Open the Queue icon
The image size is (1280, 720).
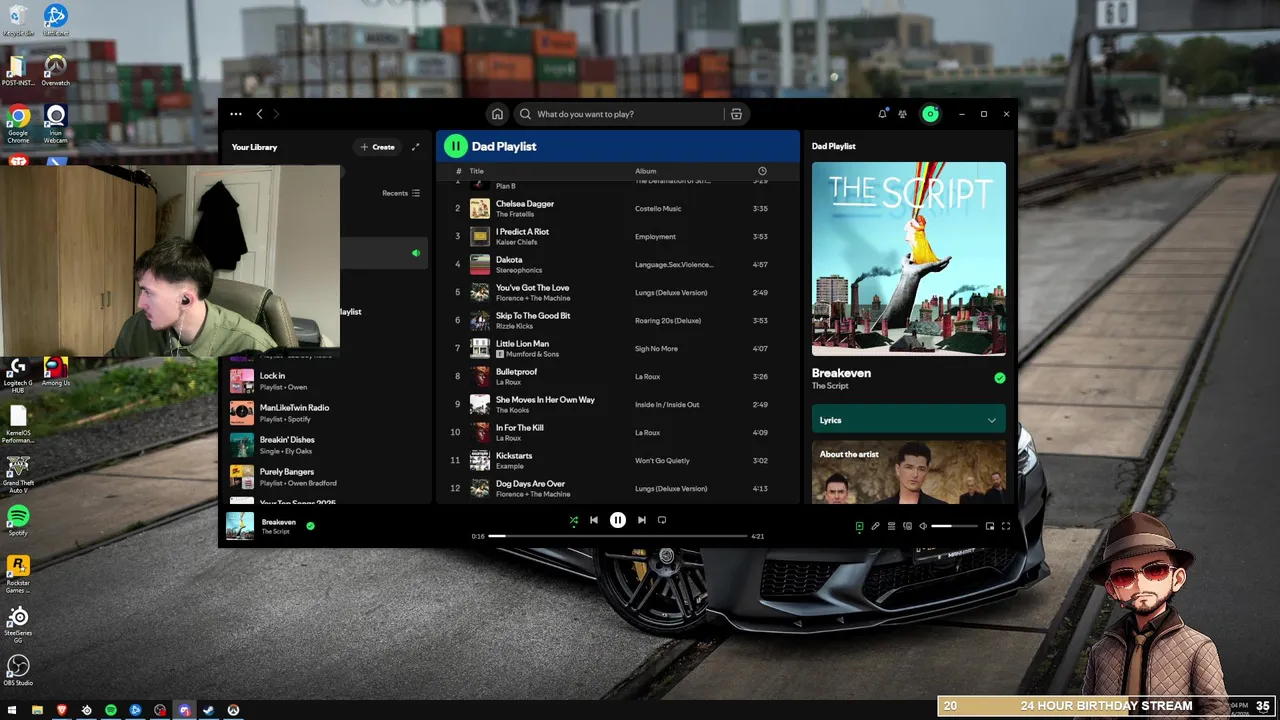891,526
